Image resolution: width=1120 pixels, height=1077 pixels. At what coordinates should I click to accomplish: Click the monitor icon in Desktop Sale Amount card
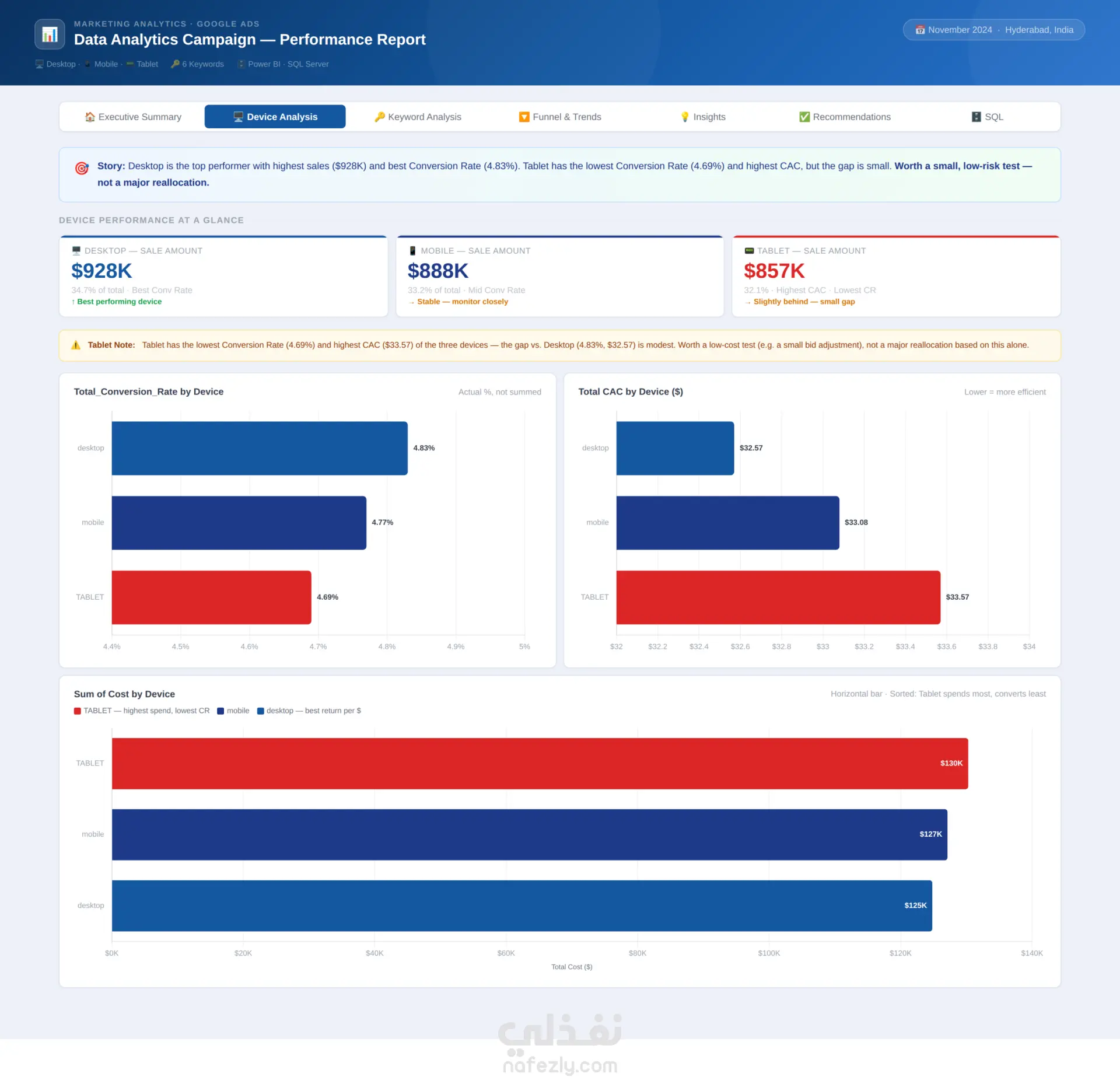(x=76, y=251)
